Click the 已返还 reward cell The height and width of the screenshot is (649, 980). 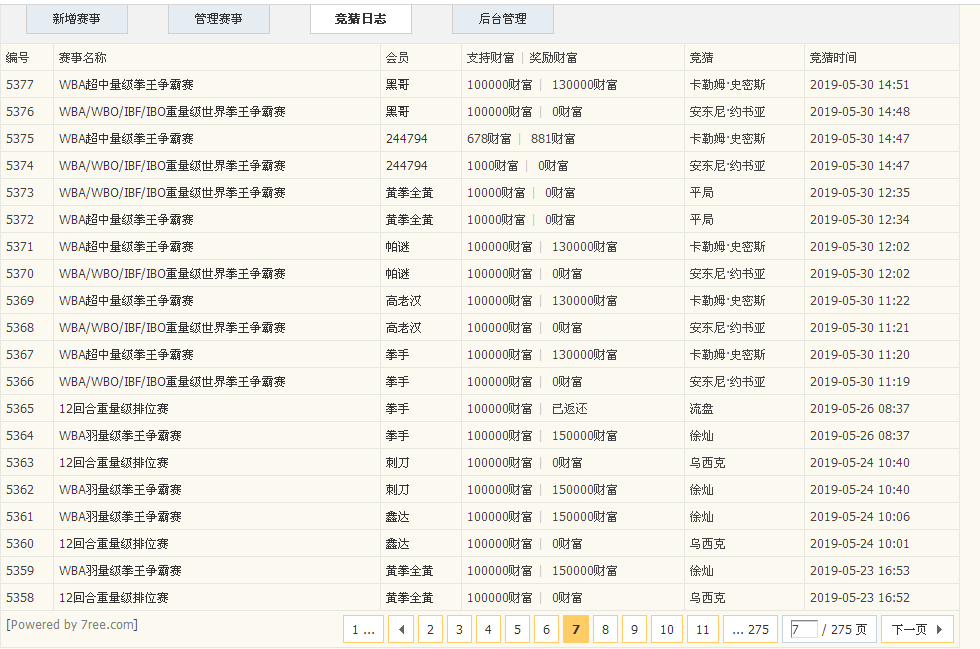[569, 408]
